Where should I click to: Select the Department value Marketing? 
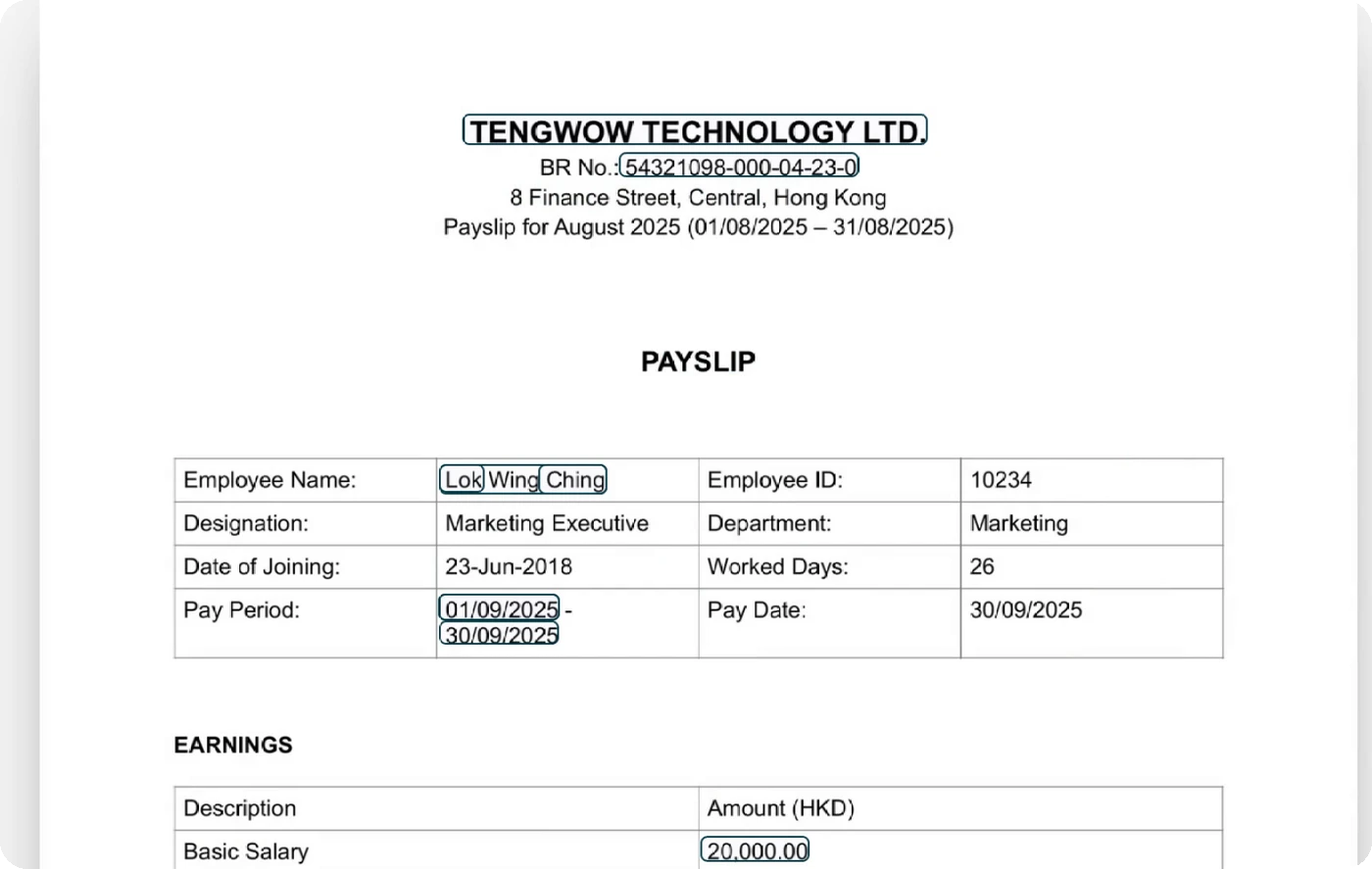tap(1019, 523)
